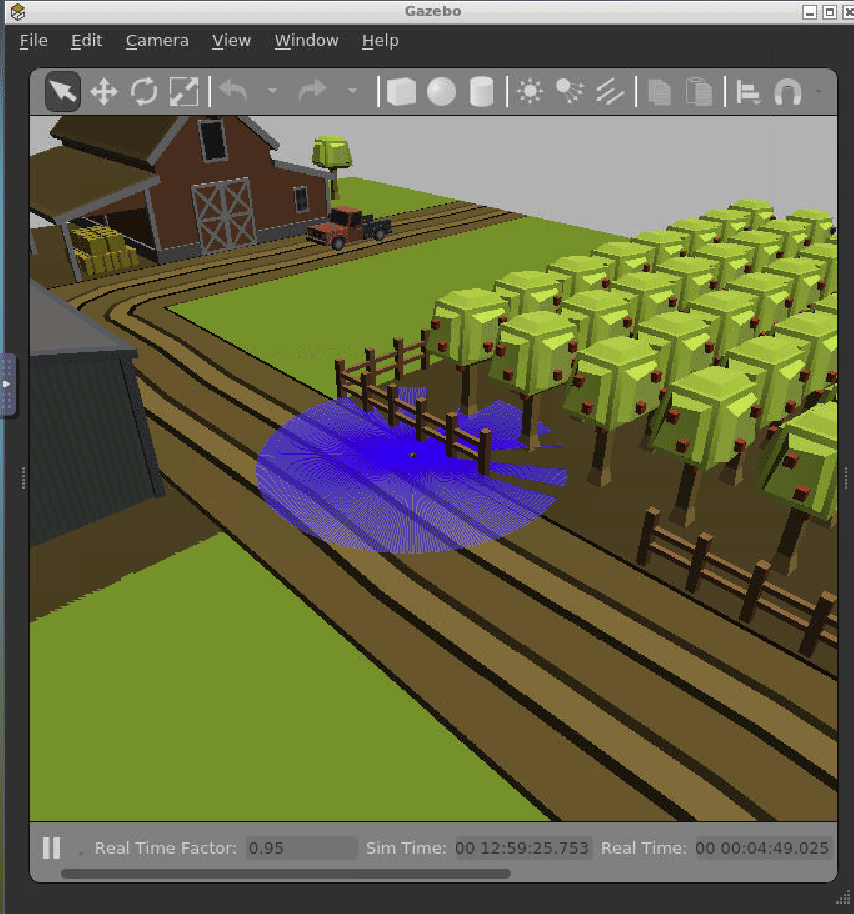Click the bottom horizontal scrollbar
854x914 pixels.
coord(286,873)
